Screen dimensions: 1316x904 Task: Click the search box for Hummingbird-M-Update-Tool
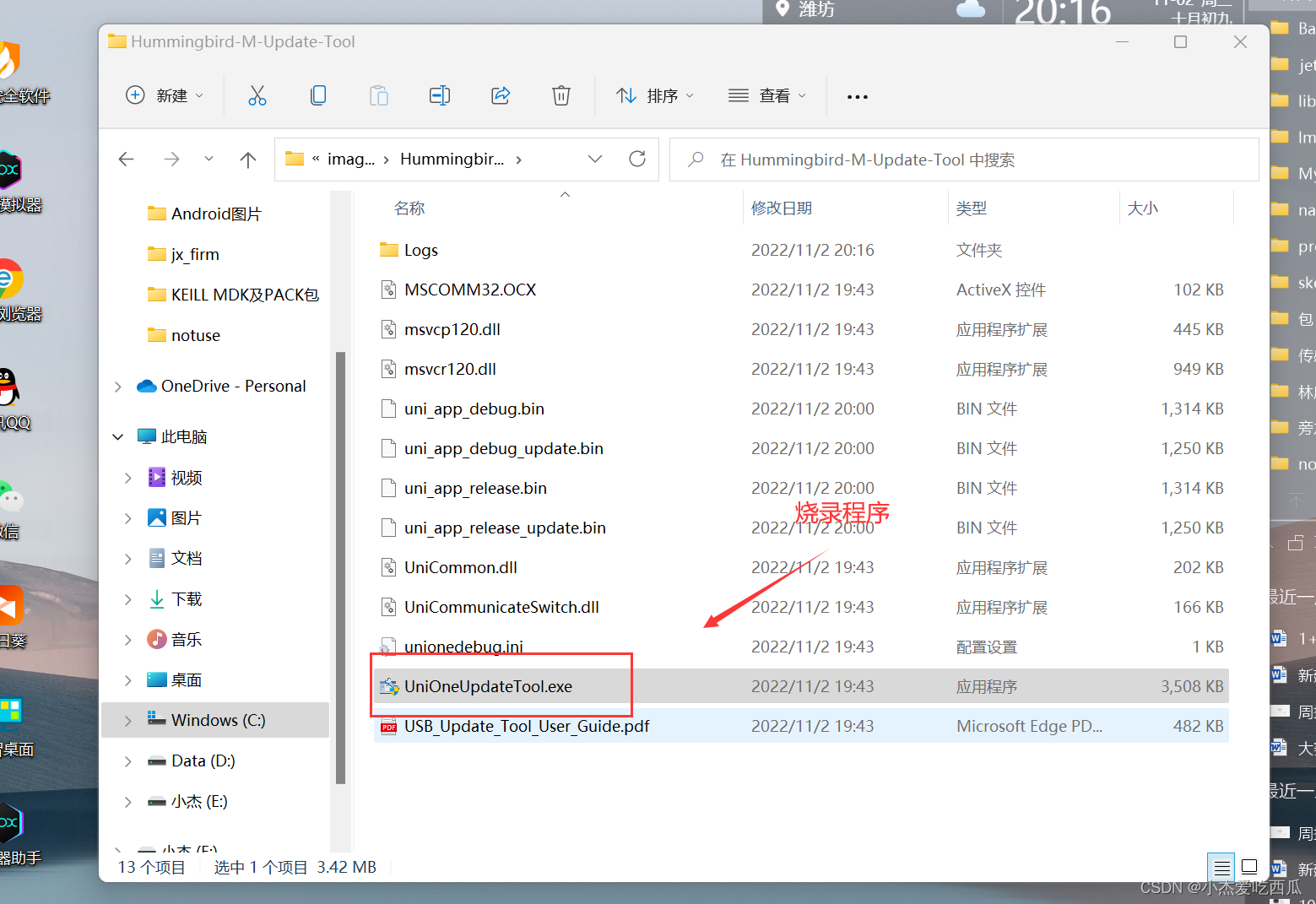tap(964, 160)
